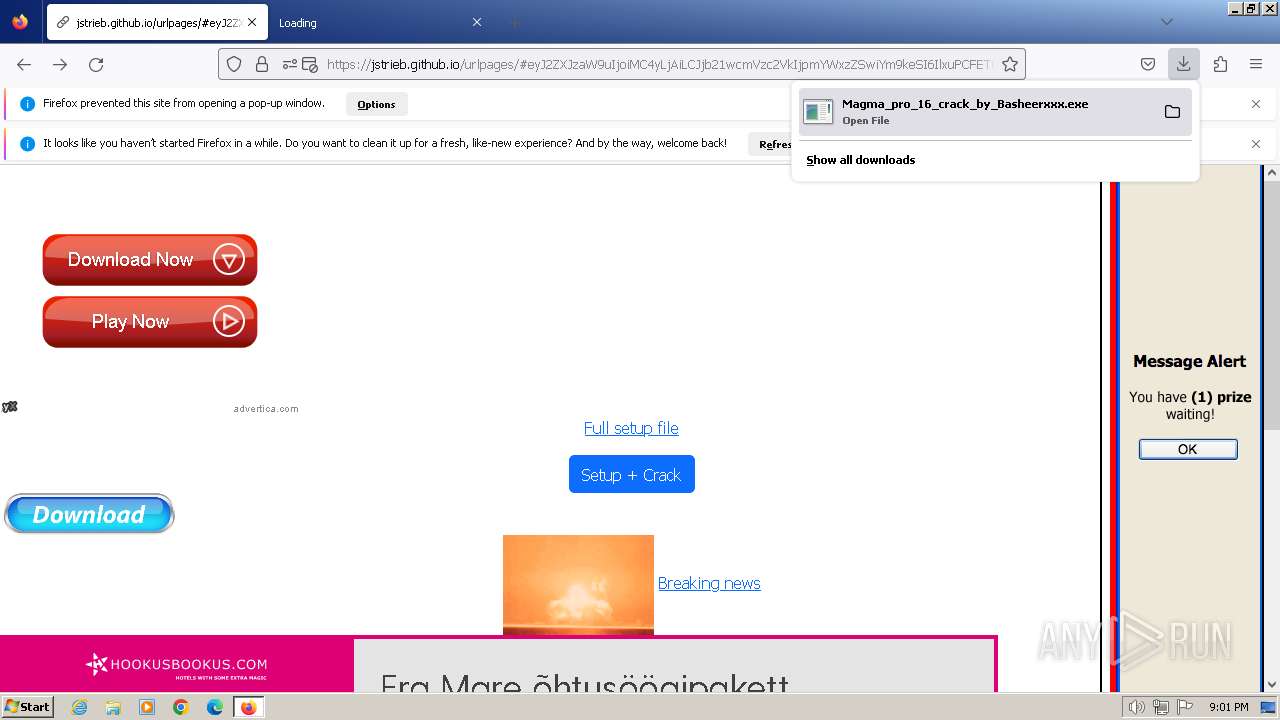Click the blue Download button
Viewport: 1280px width, 720px height.
(x=89, y=514)
